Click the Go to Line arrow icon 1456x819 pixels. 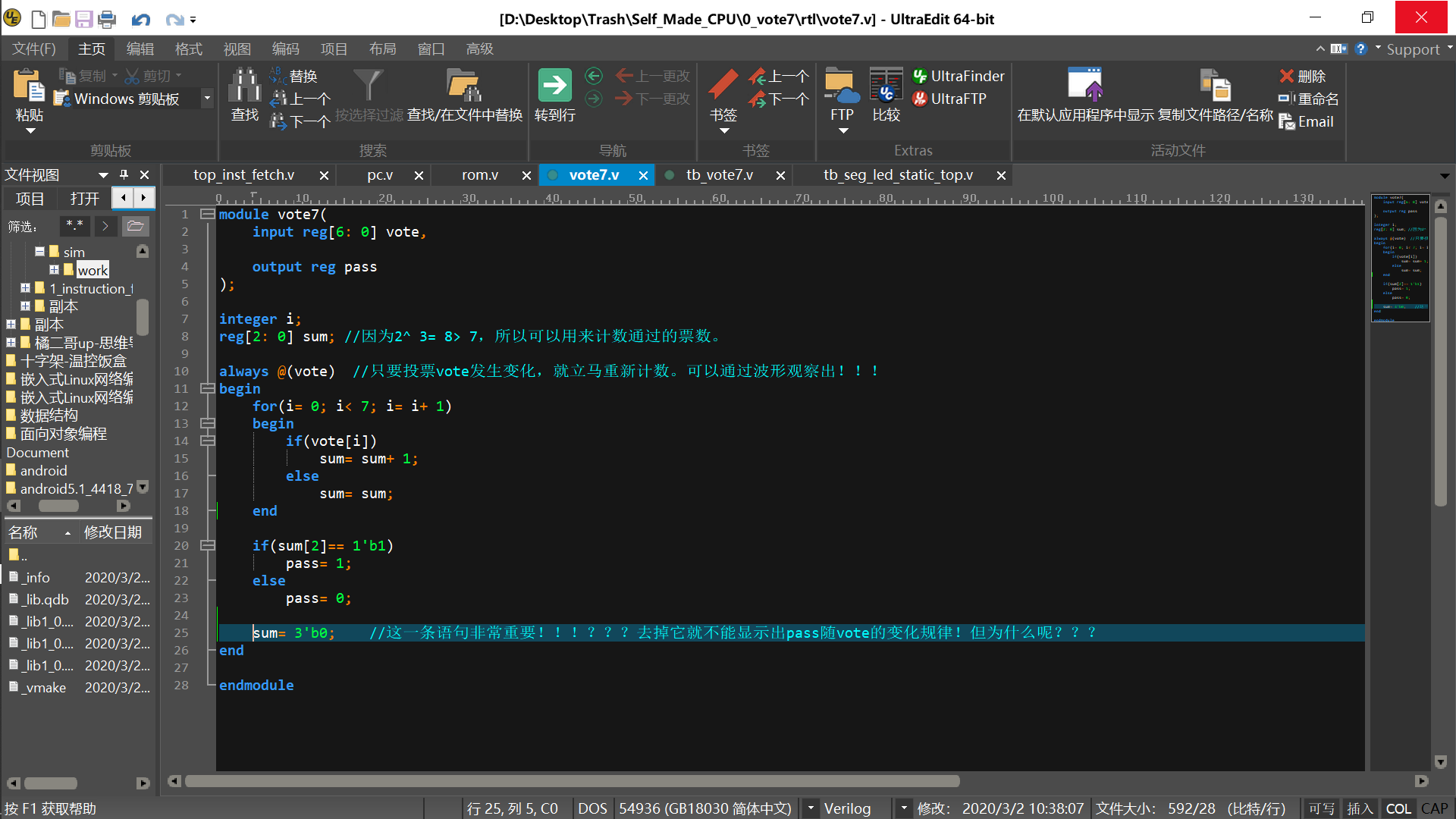(x=554, y=86)
